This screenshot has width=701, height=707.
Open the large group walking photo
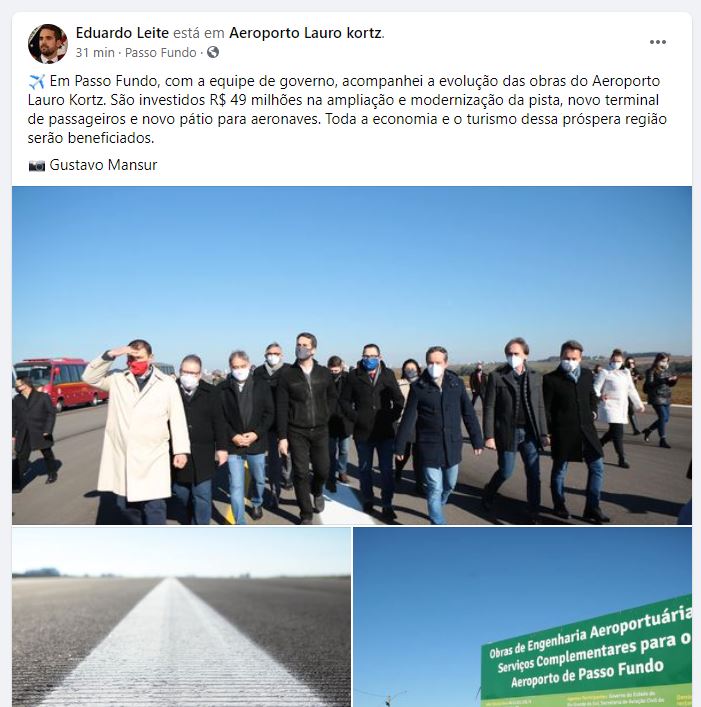click(352, 355)
